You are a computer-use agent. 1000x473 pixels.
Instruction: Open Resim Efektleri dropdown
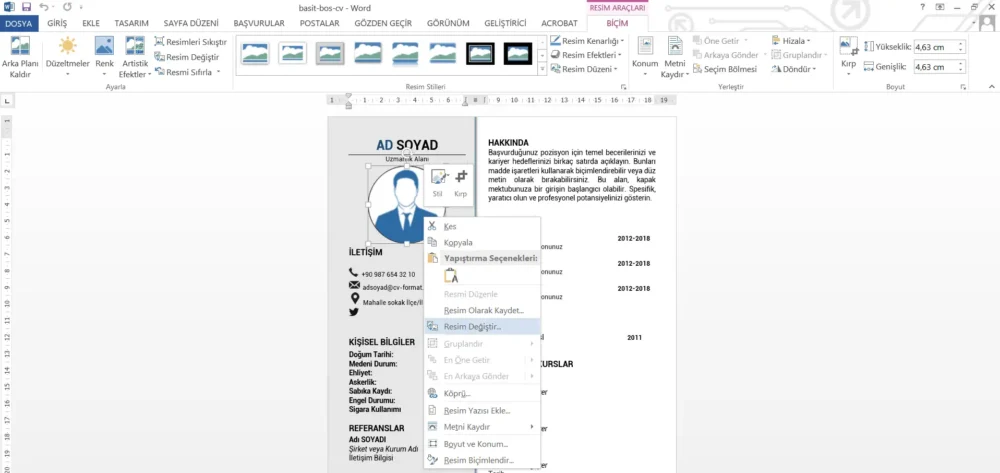(586, 55)
